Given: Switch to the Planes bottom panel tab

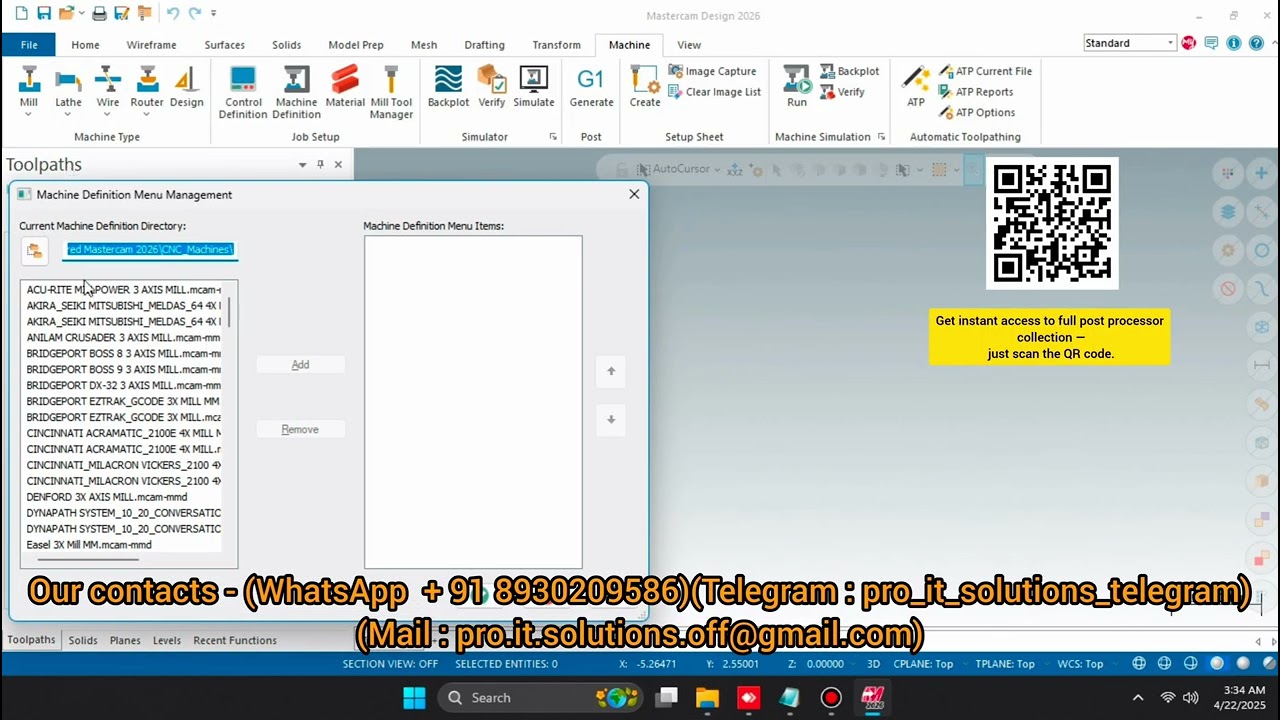Looking at the screenshot, I should tap(125, 640).
